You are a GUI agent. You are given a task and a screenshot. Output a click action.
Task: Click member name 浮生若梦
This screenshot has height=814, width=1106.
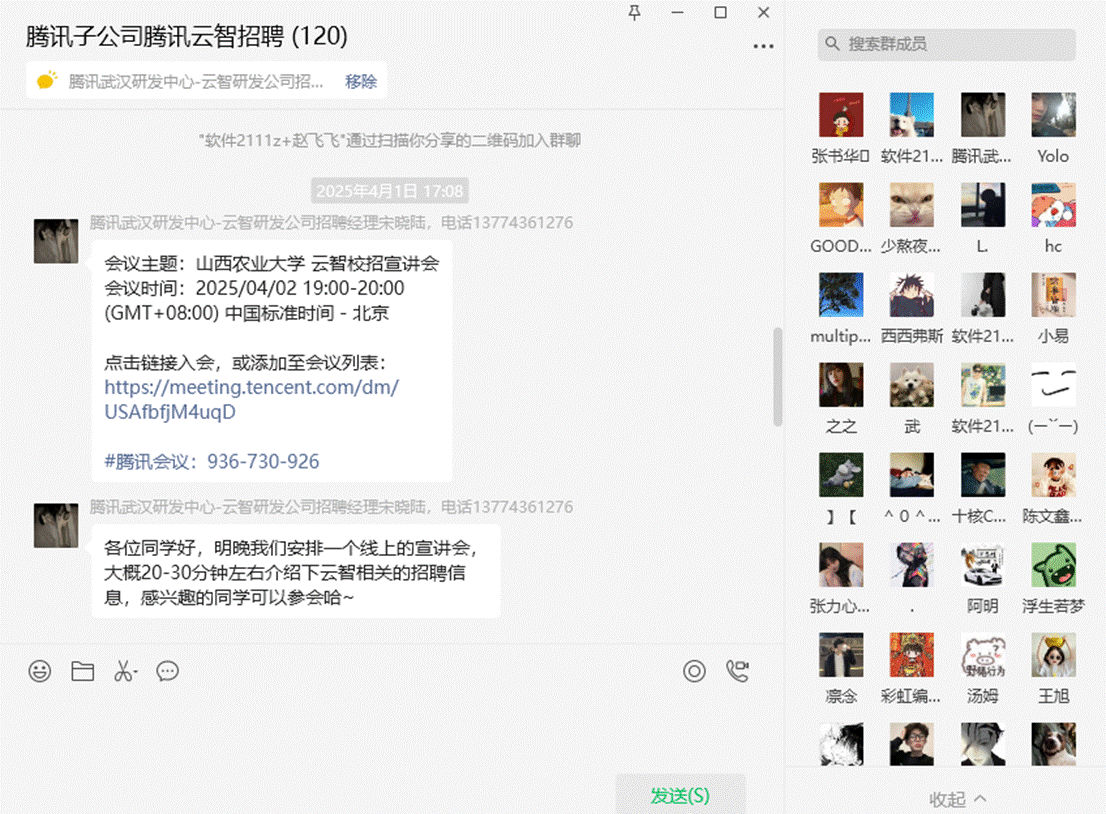point(1053,606)
